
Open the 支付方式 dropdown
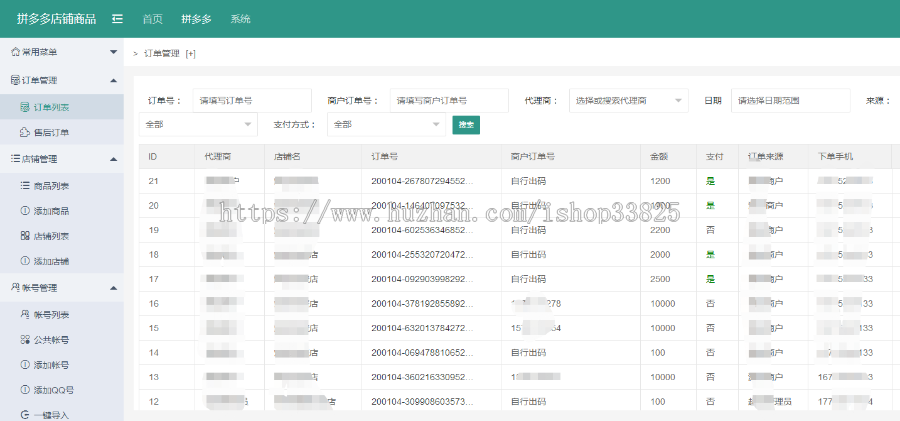coord(386,124)
